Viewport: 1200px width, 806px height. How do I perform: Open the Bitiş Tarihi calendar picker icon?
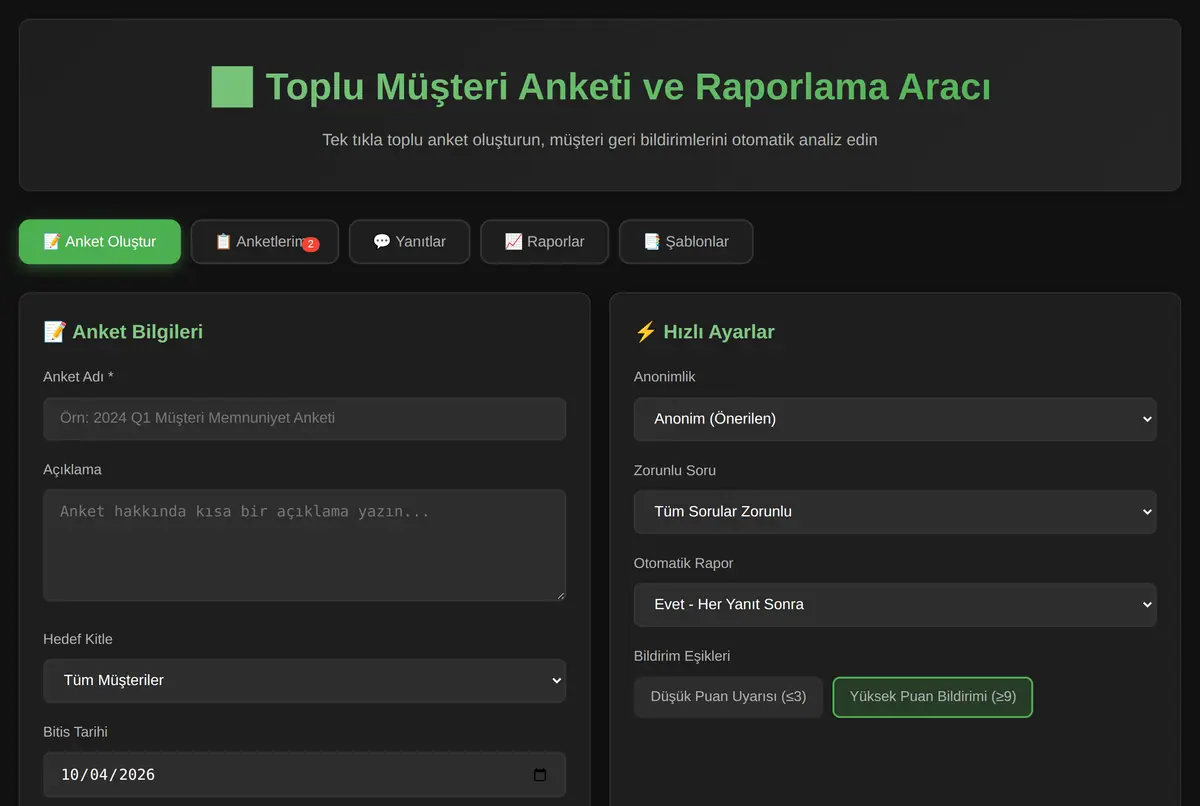click(x=540, y=774)
